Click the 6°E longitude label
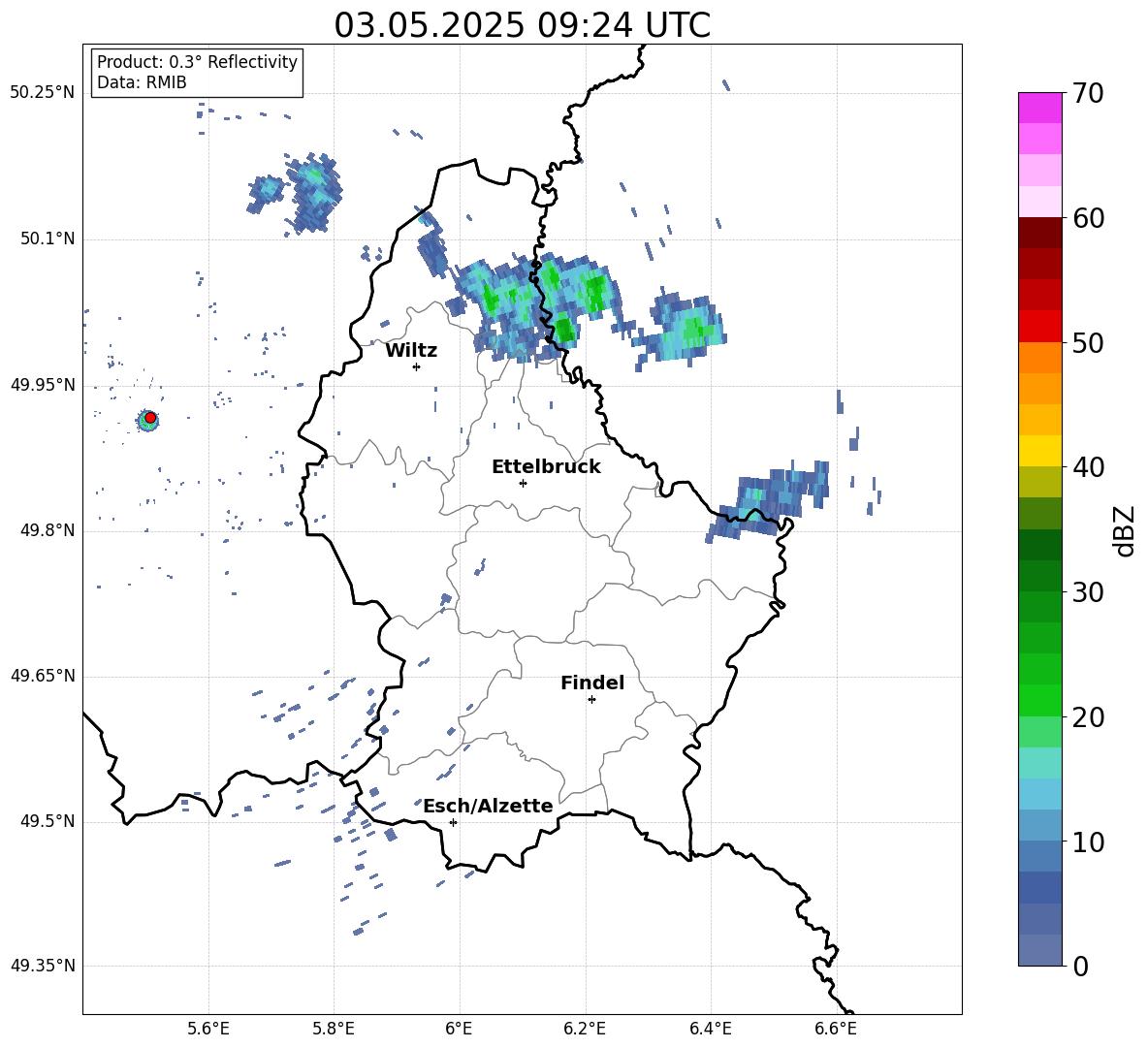 pyautogui.click(x=459, y=1029)
